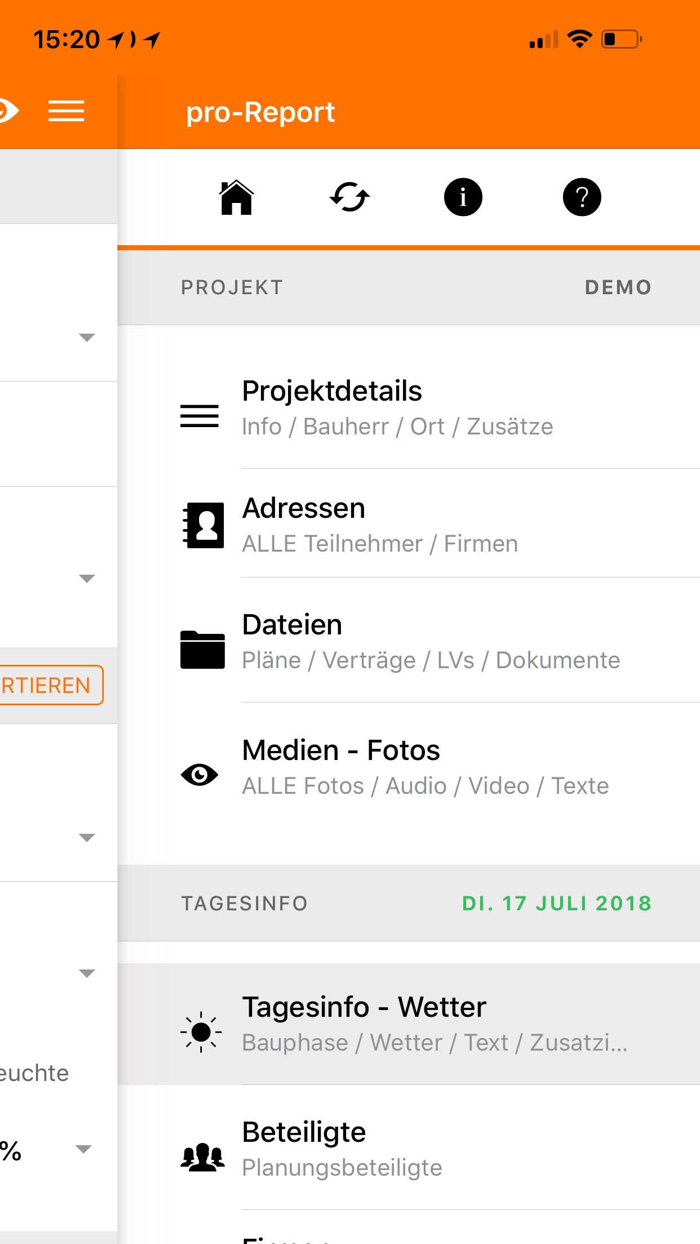Image resolution: width=700 pixels, height=1244 pixels.
Task: Open Dateien using the folder icon
Action: click(202, 648)
